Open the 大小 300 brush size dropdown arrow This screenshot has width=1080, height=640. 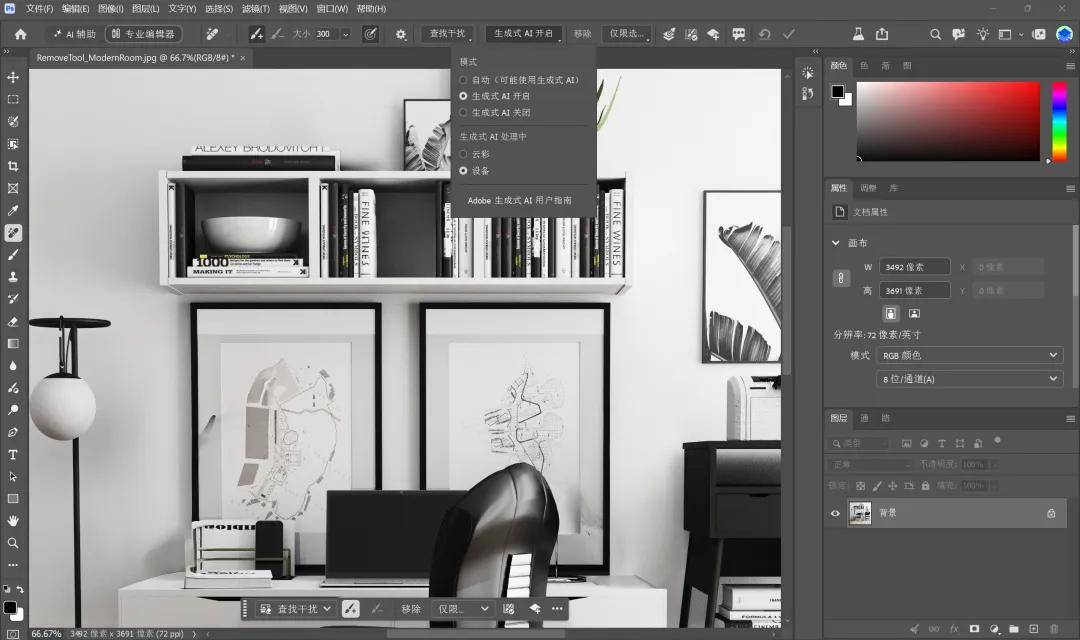(x=346, y=34)
